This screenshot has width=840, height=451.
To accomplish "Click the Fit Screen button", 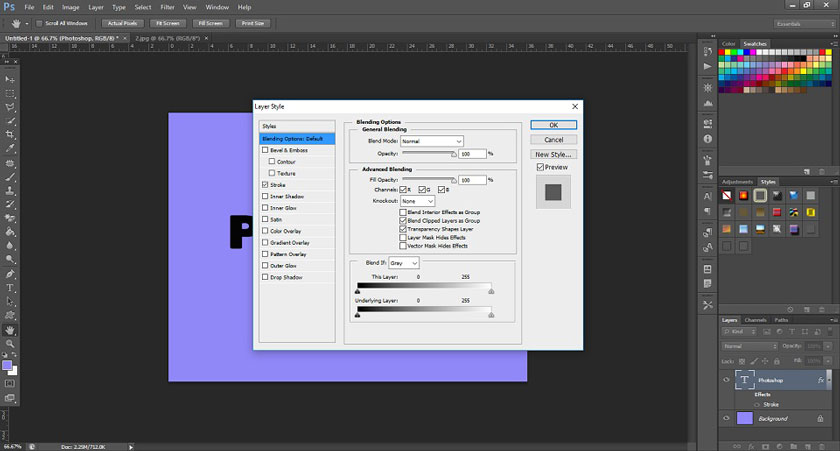I will coord(168,23).
